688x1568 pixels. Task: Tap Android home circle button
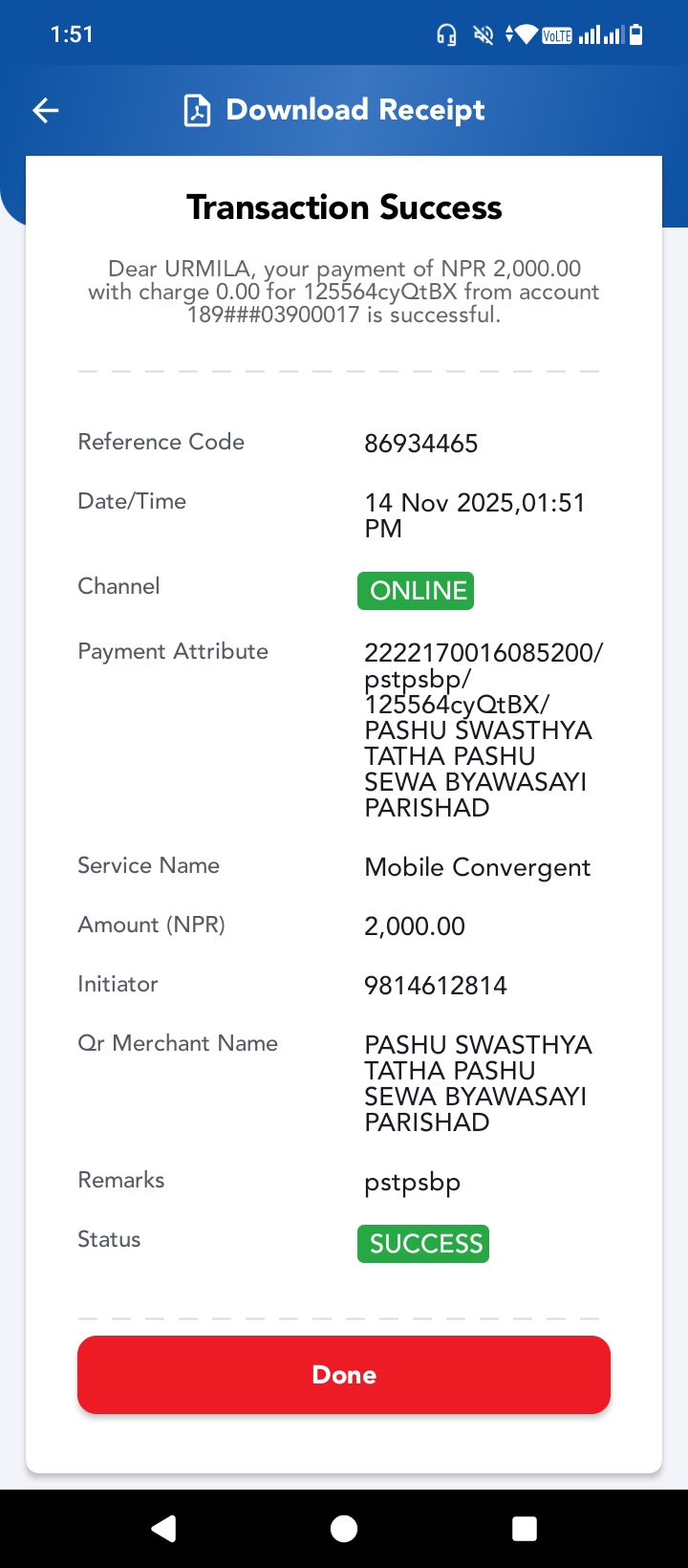[344, 1529]
